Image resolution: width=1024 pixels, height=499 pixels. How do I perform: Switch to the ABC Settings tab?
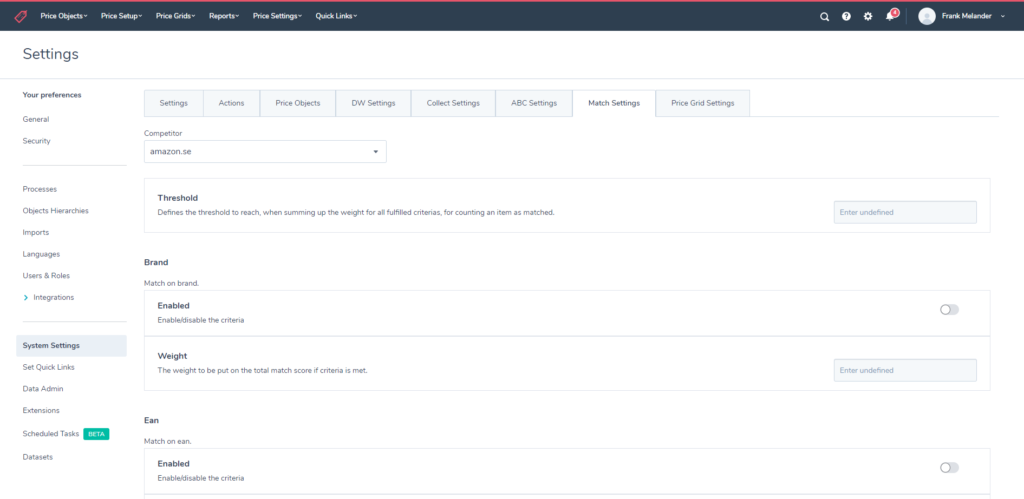pyautogui.click(x=533, y=103)
